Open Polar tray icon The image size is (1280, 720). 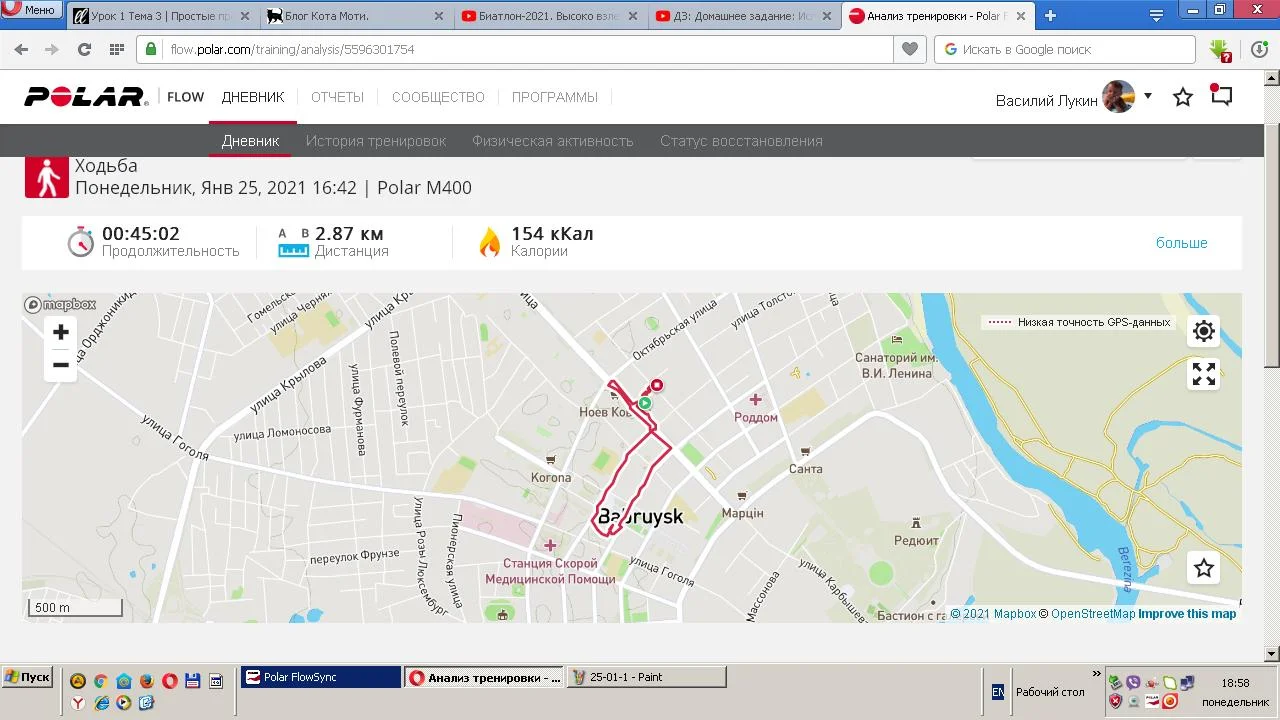click(x=1151, y=700)
